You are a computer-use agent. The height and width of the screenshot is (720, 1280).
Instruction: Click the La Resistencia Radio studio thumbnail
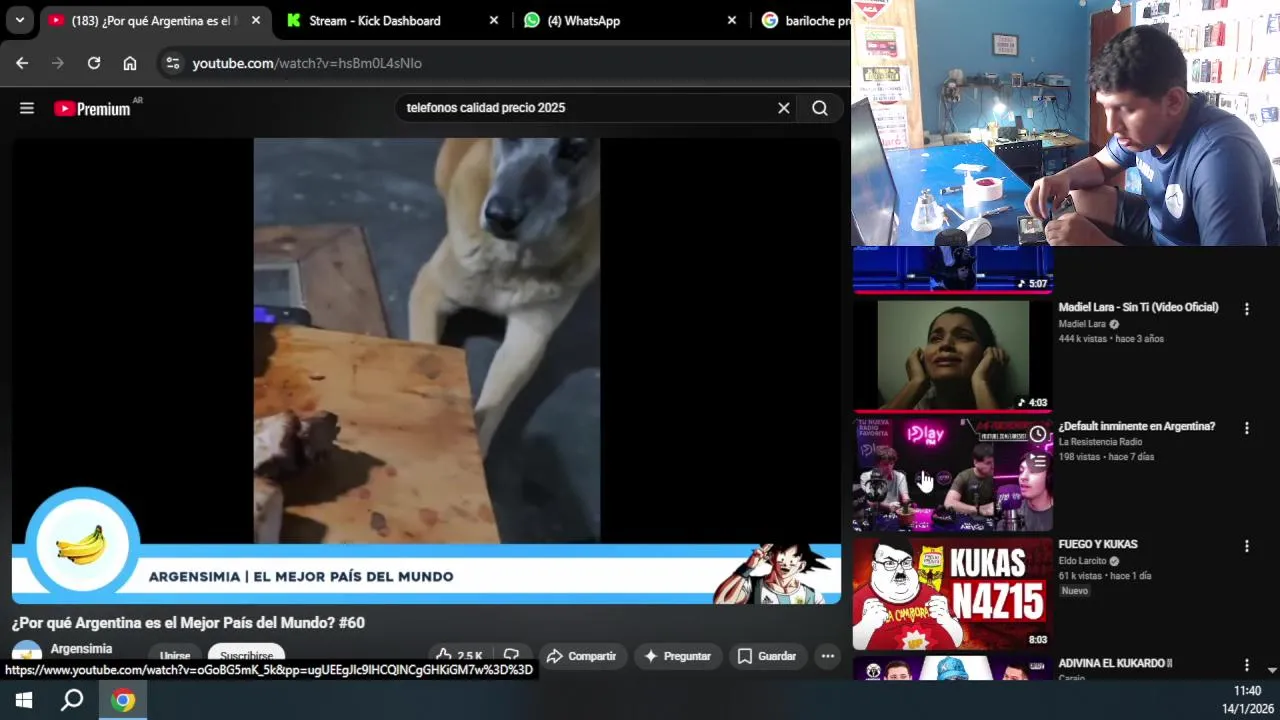click(953, 475)
